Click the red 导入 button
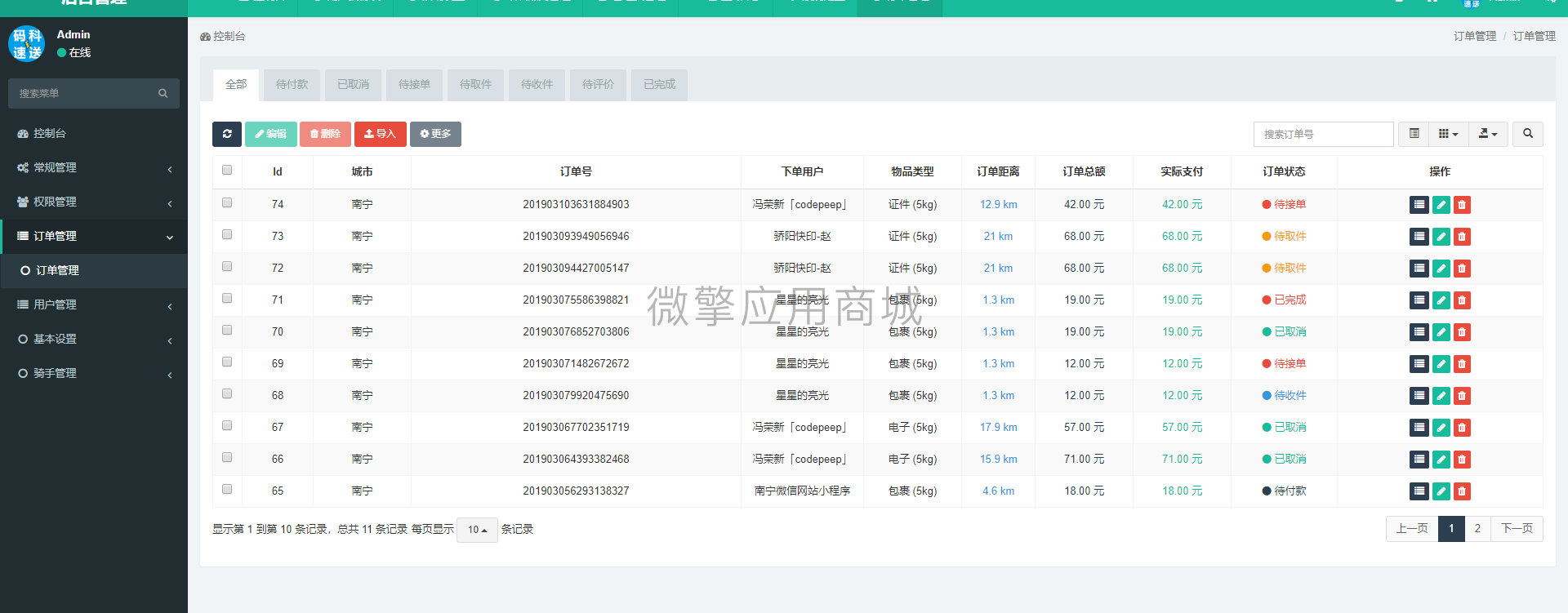1568x613 pixels. [x=380, y=134]
